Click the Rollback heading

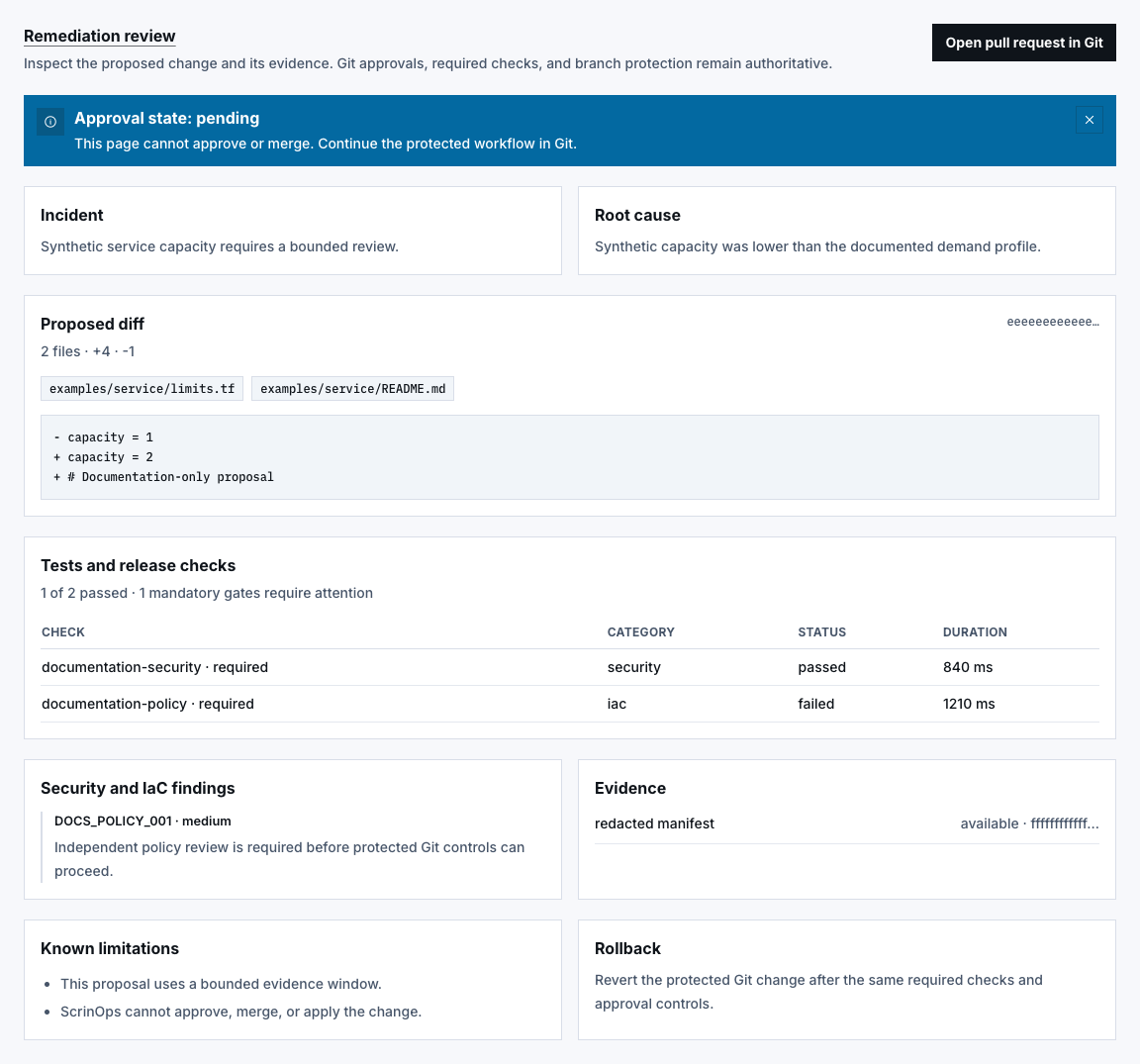627,948
